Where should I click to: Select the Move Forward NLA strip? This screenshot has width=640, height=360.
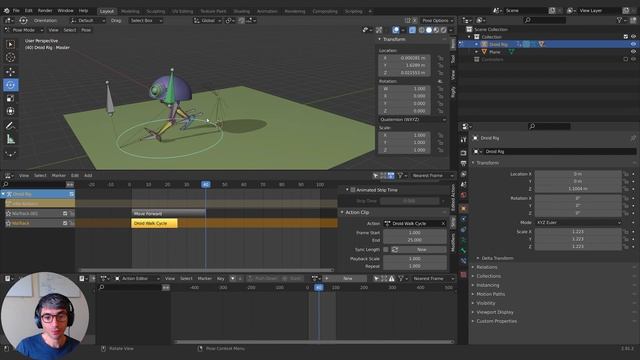[169, 213]
